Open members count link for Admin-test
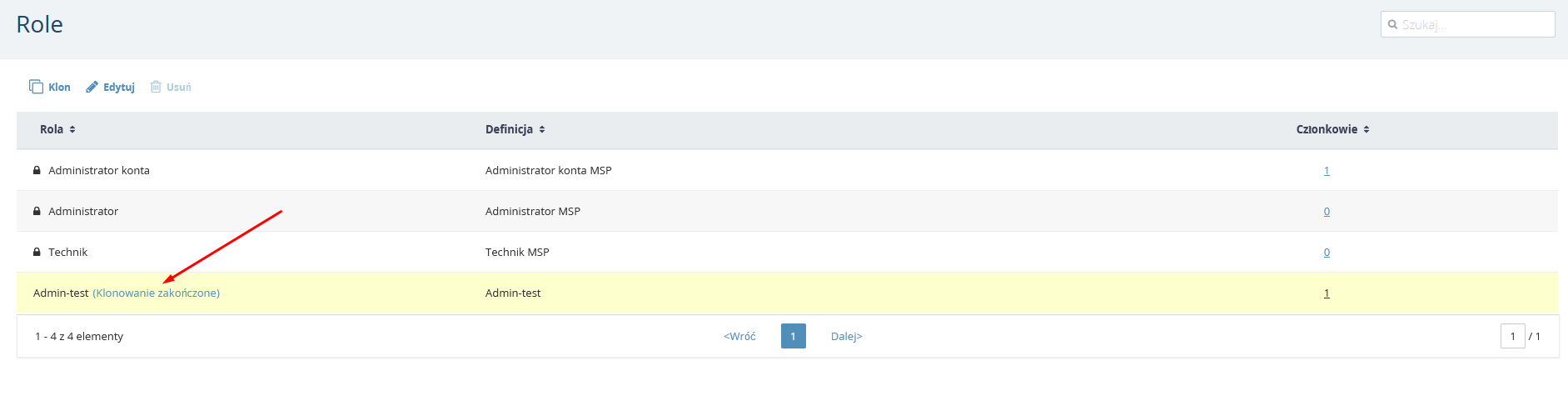1568x396 pixels. coord(1327,293)
